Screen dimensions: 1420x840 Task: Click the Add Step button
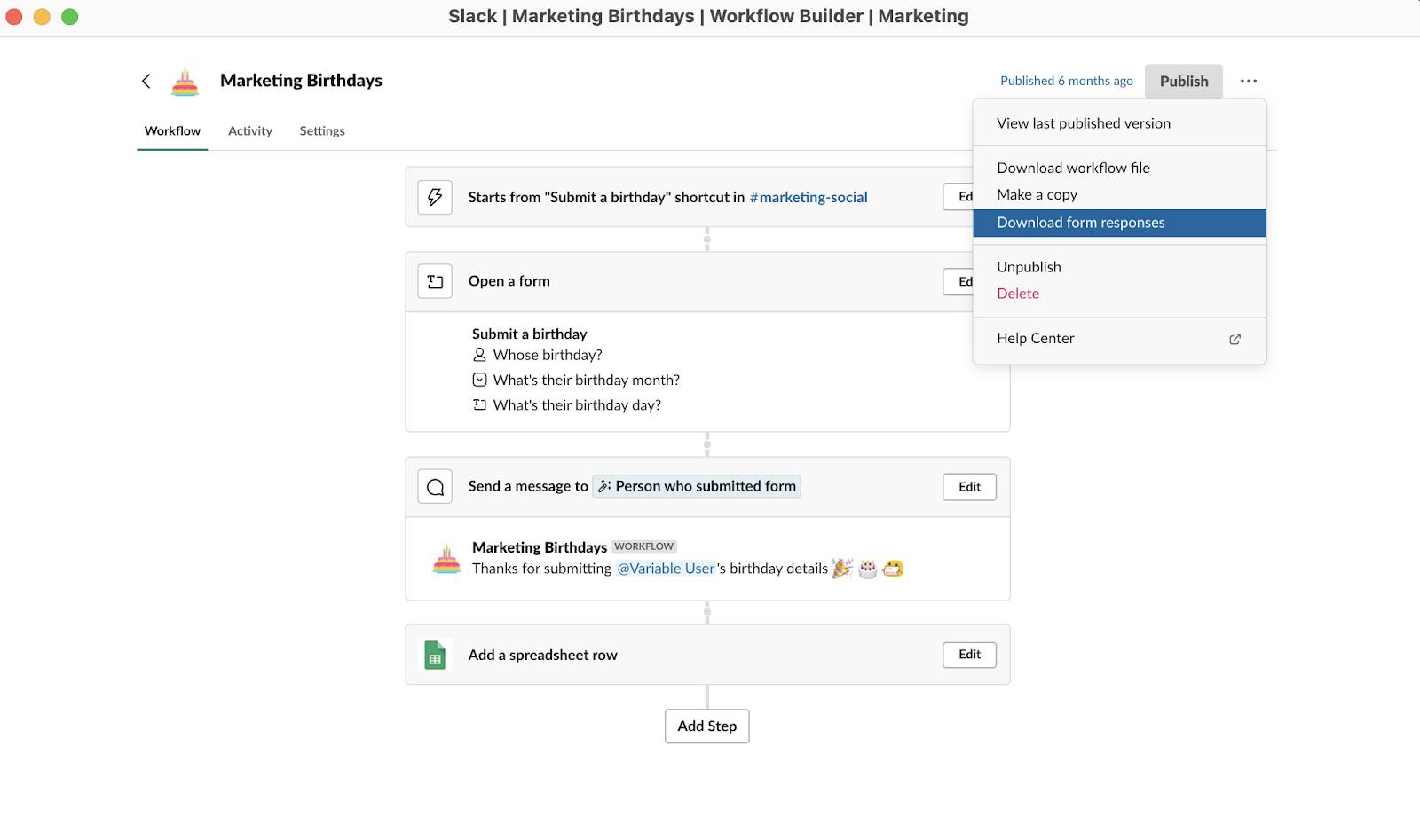[706, 726]
